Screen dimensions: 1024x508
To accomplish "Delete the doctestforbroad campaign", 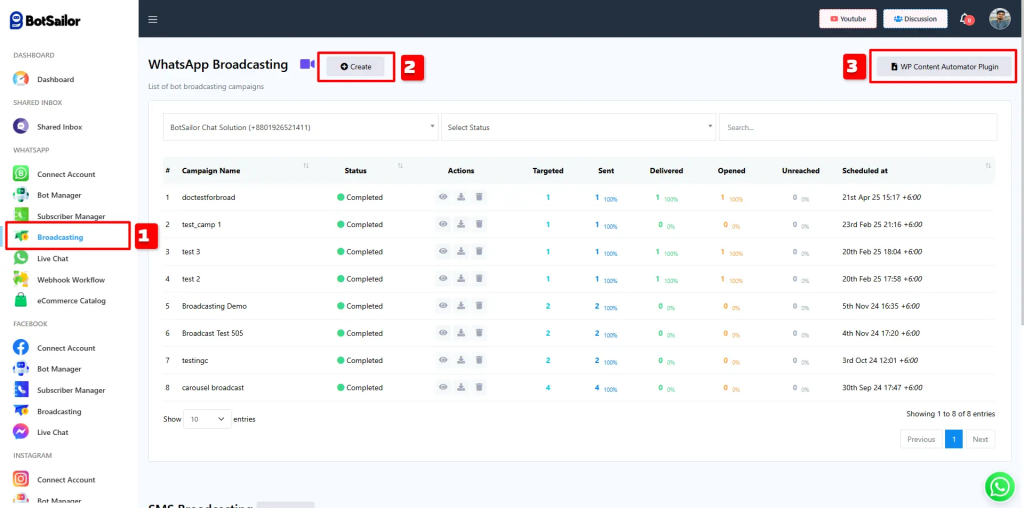I will tap(479, 197).
